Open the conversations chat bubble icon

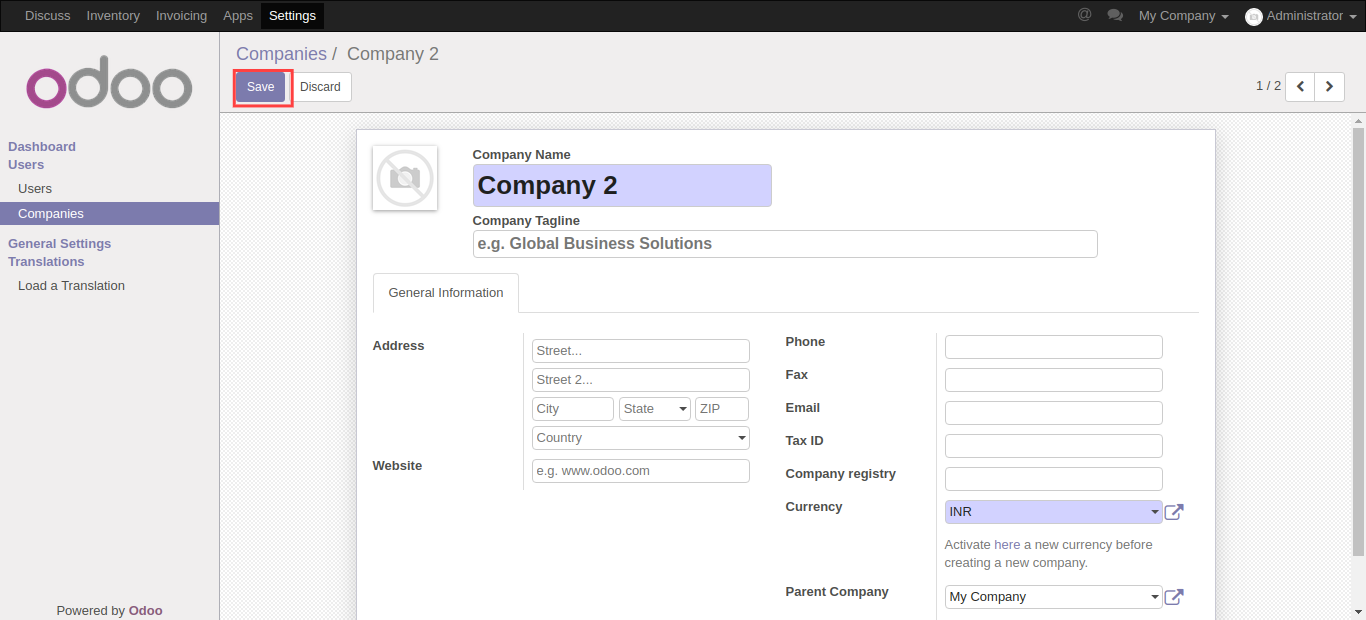click(x=1115, y=16)
